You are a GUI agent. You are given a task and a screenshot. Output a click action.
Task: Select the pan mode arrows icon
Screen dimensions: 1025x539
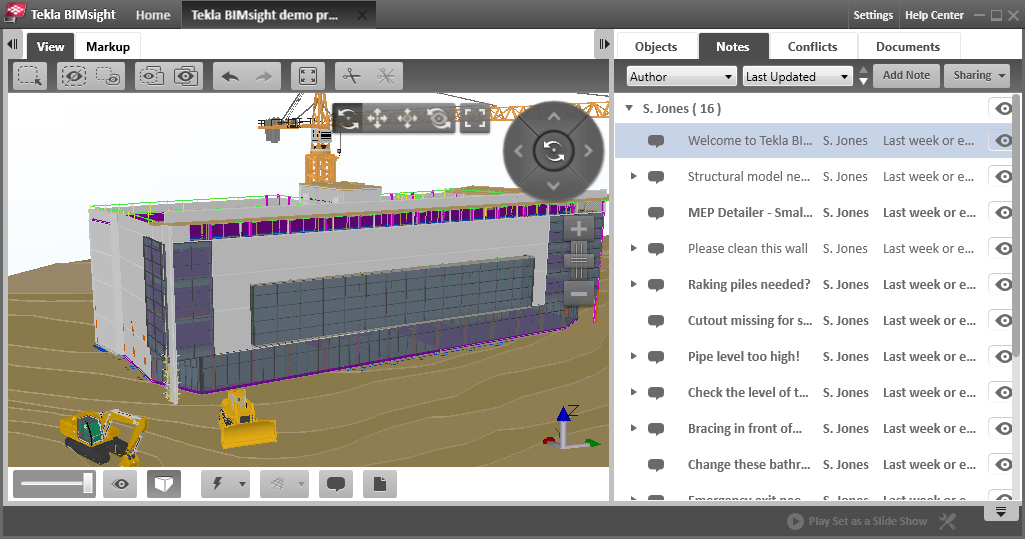tap(378, 119)
